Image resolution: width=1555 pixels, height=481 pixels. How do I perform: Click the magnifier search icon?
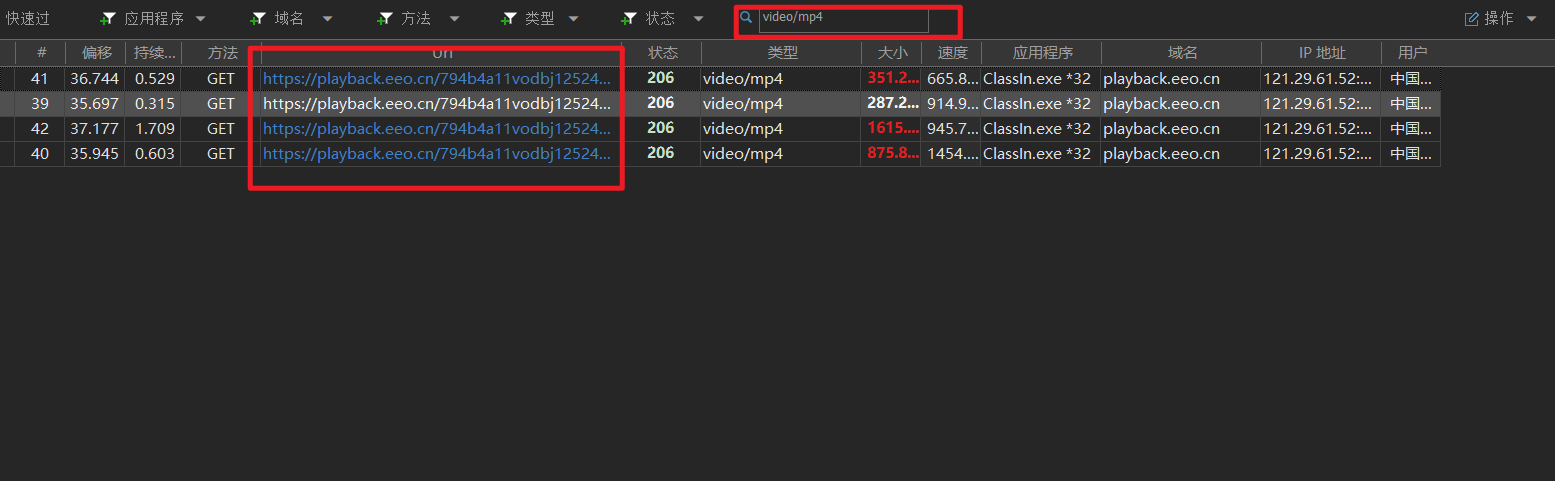746,18
